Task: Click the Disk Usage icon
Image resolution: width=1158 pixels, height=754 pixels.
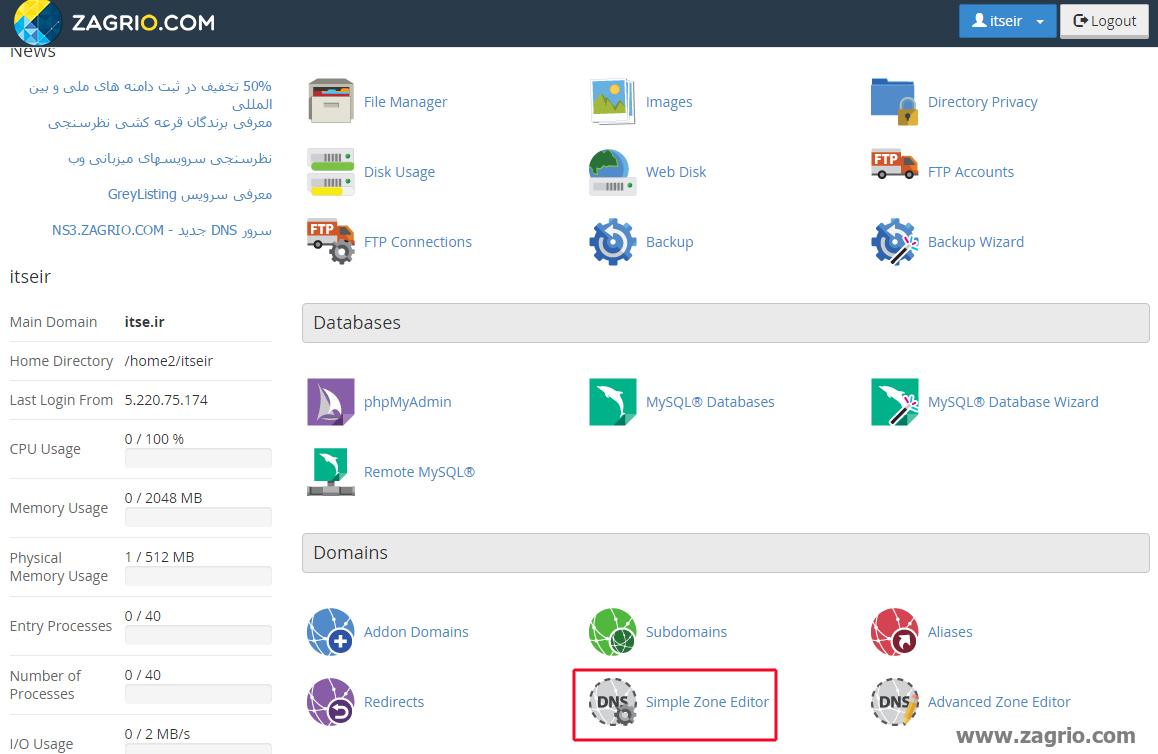Action: tap(331, 171)
